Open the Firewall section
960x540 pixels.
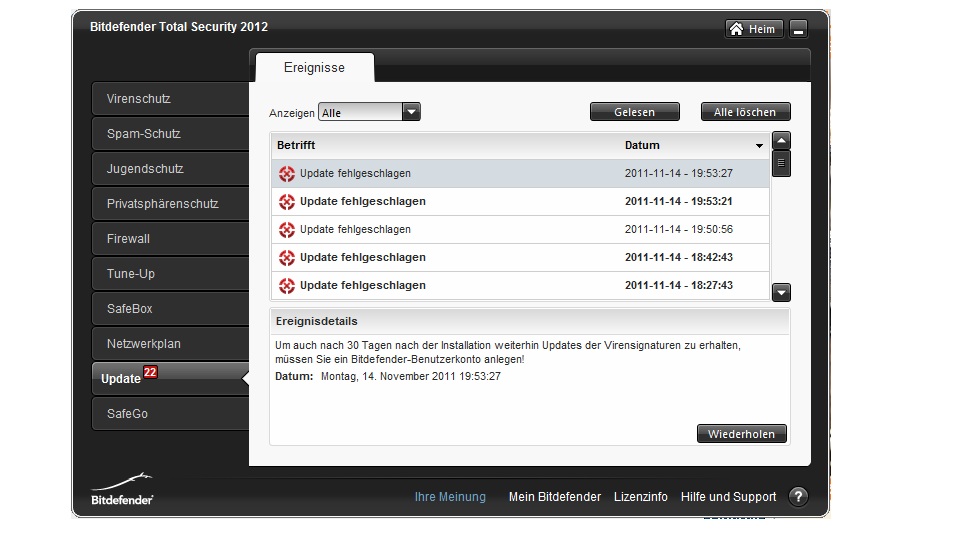point(170,239)
